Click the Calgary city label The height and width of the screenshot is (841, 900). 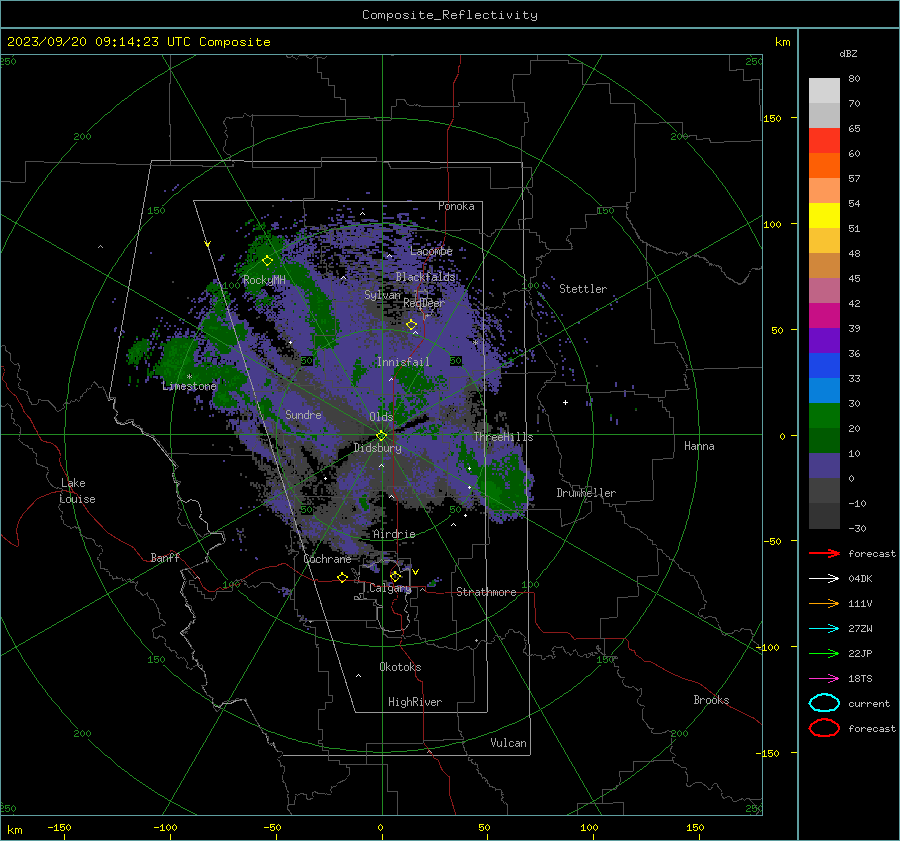tap(390, 588)
